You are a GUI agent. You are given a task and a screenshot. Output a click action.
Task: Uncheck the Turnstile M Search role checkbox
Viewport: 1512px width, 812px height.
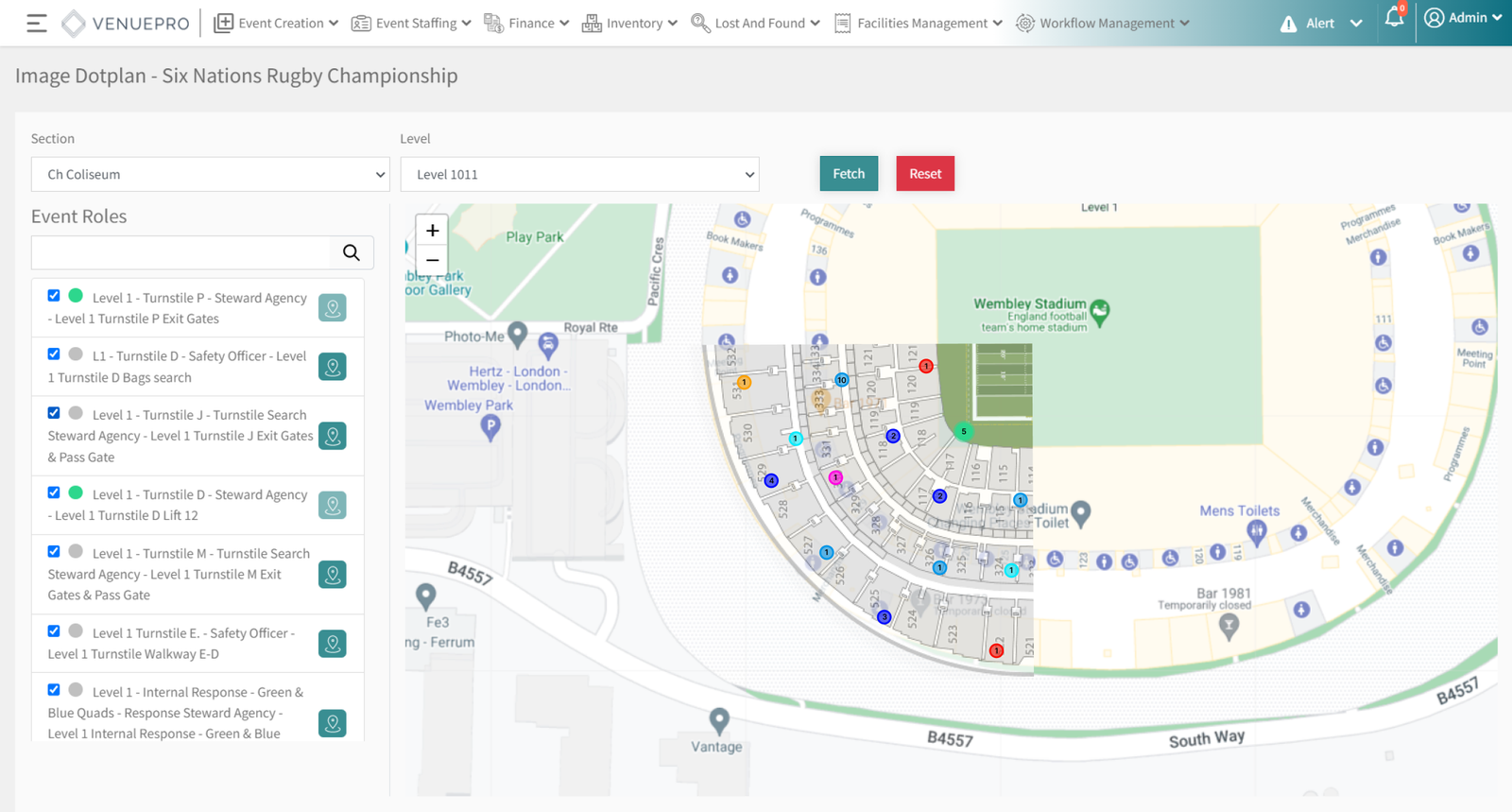click(54, 552)
